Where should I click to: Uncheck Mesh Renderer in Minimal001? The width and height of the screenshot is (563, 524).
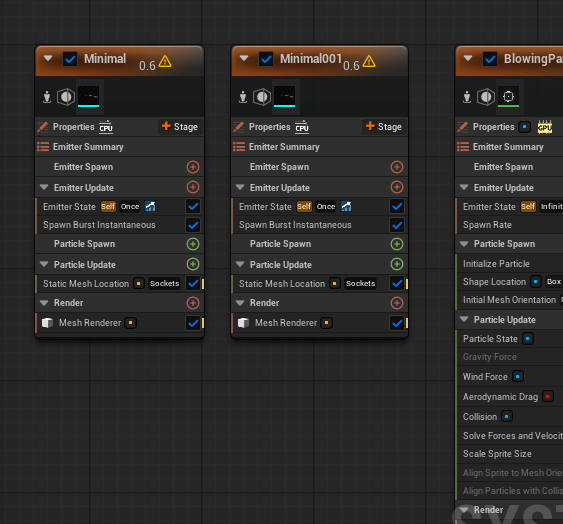tap(397, 323)
